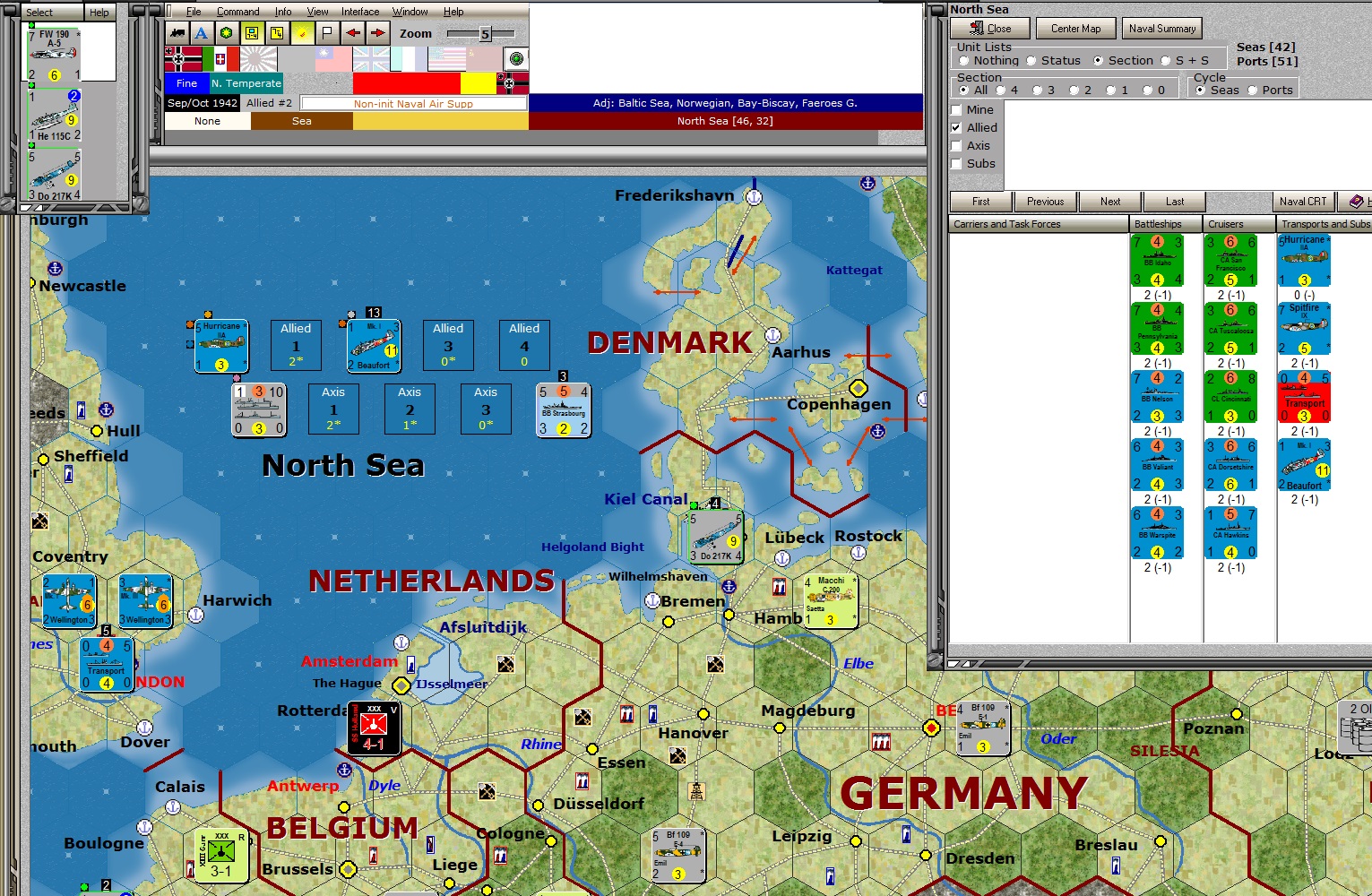Select the Italian flag in country bar

[x=221, y=59]
